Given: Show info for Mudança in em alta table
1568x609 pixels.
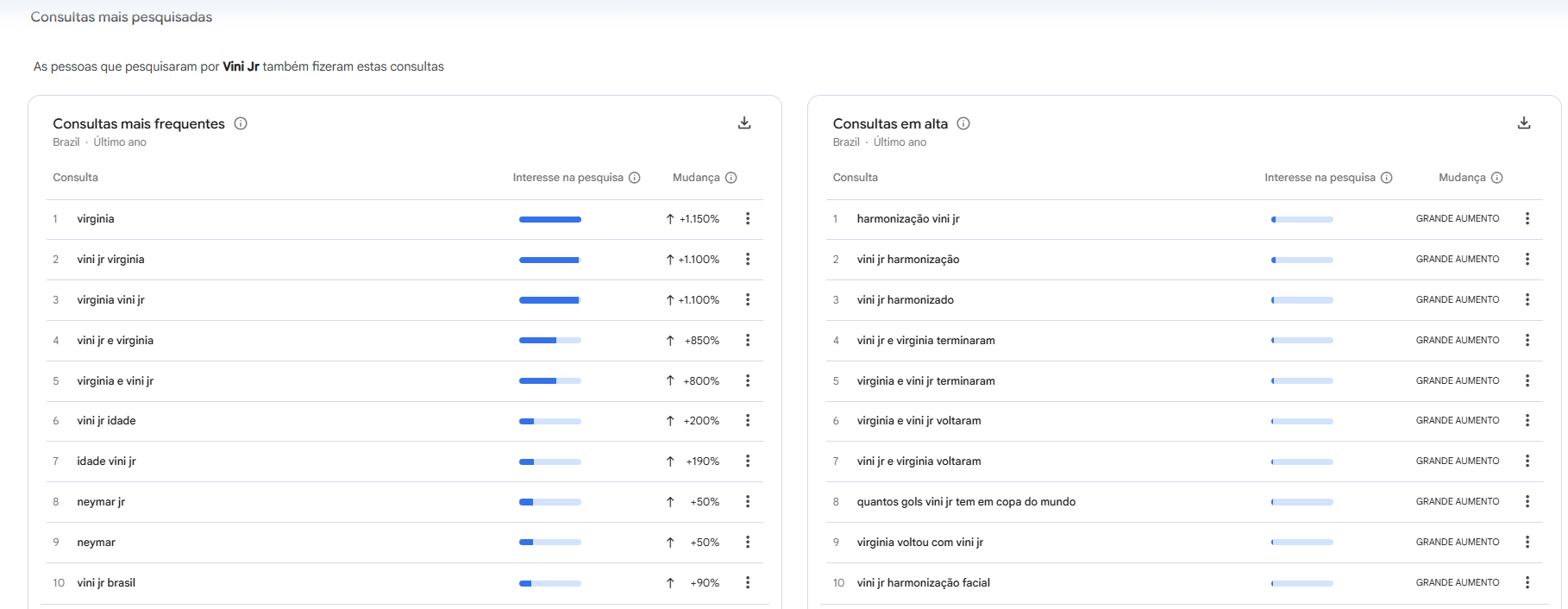Looking at the screenshot, I should (x=1497, y=178).
